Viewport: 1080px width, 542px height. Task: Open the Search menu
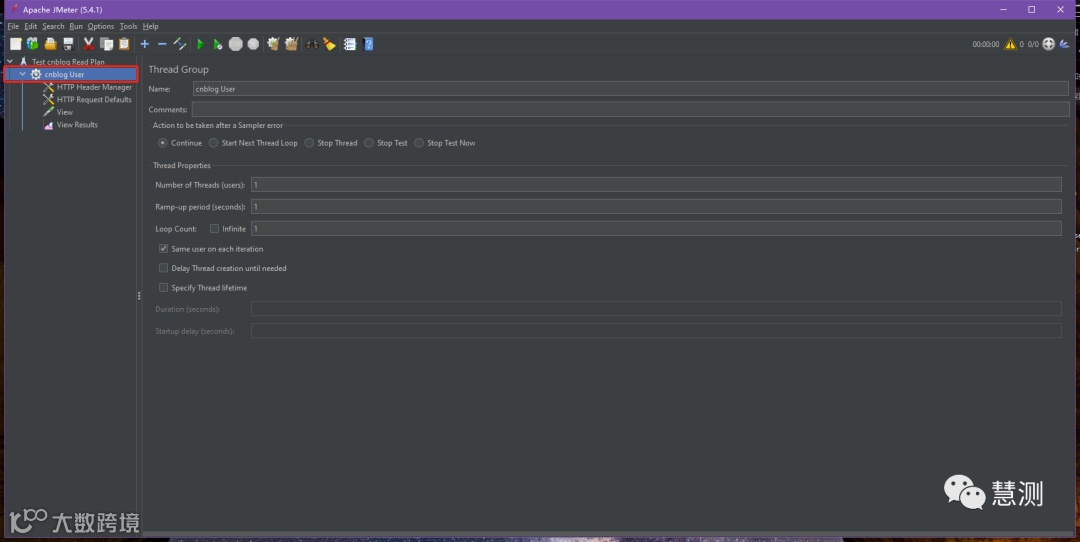tap(53, 26)
